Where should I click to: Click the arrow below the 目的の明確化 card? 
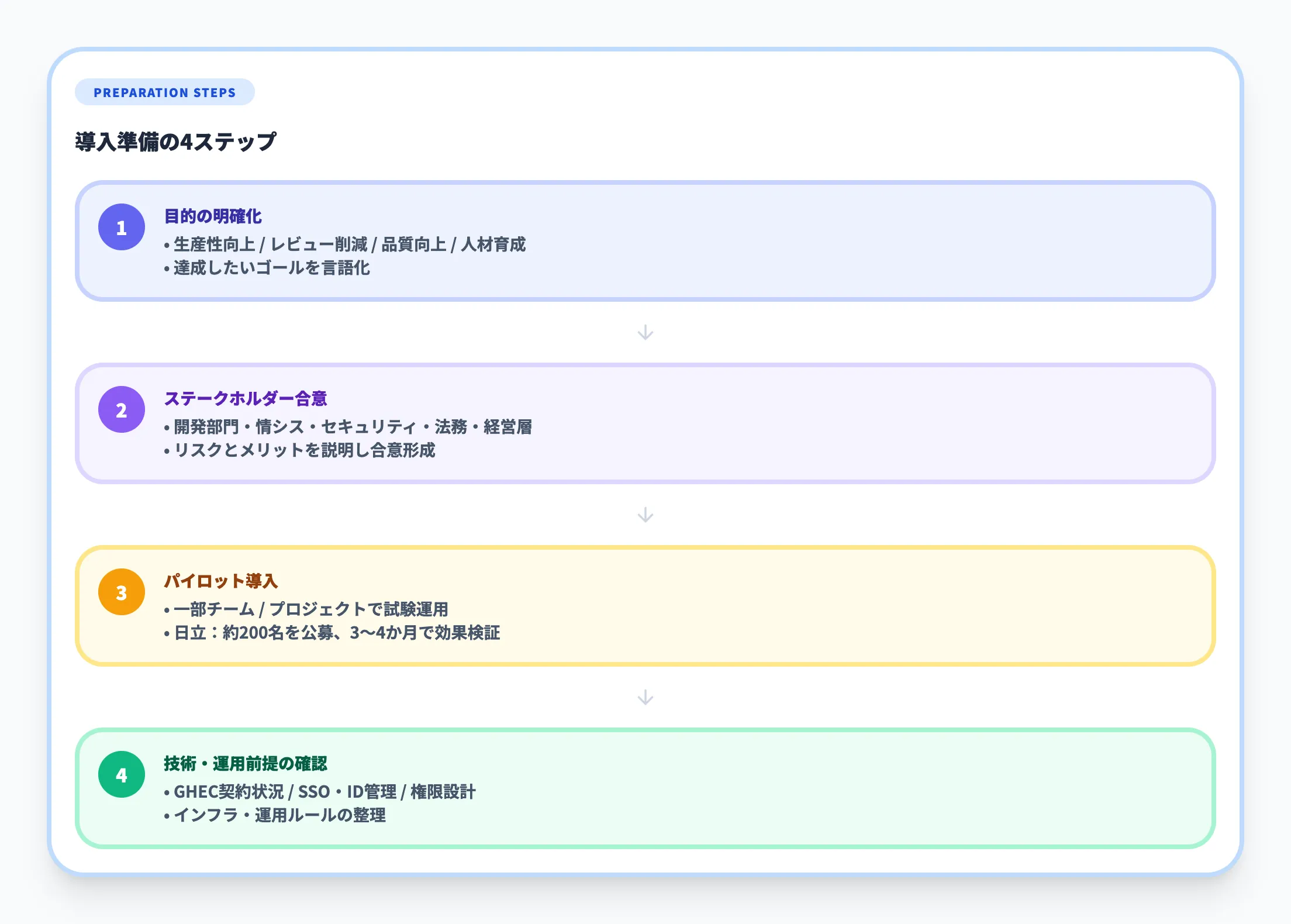coord(645,333)
